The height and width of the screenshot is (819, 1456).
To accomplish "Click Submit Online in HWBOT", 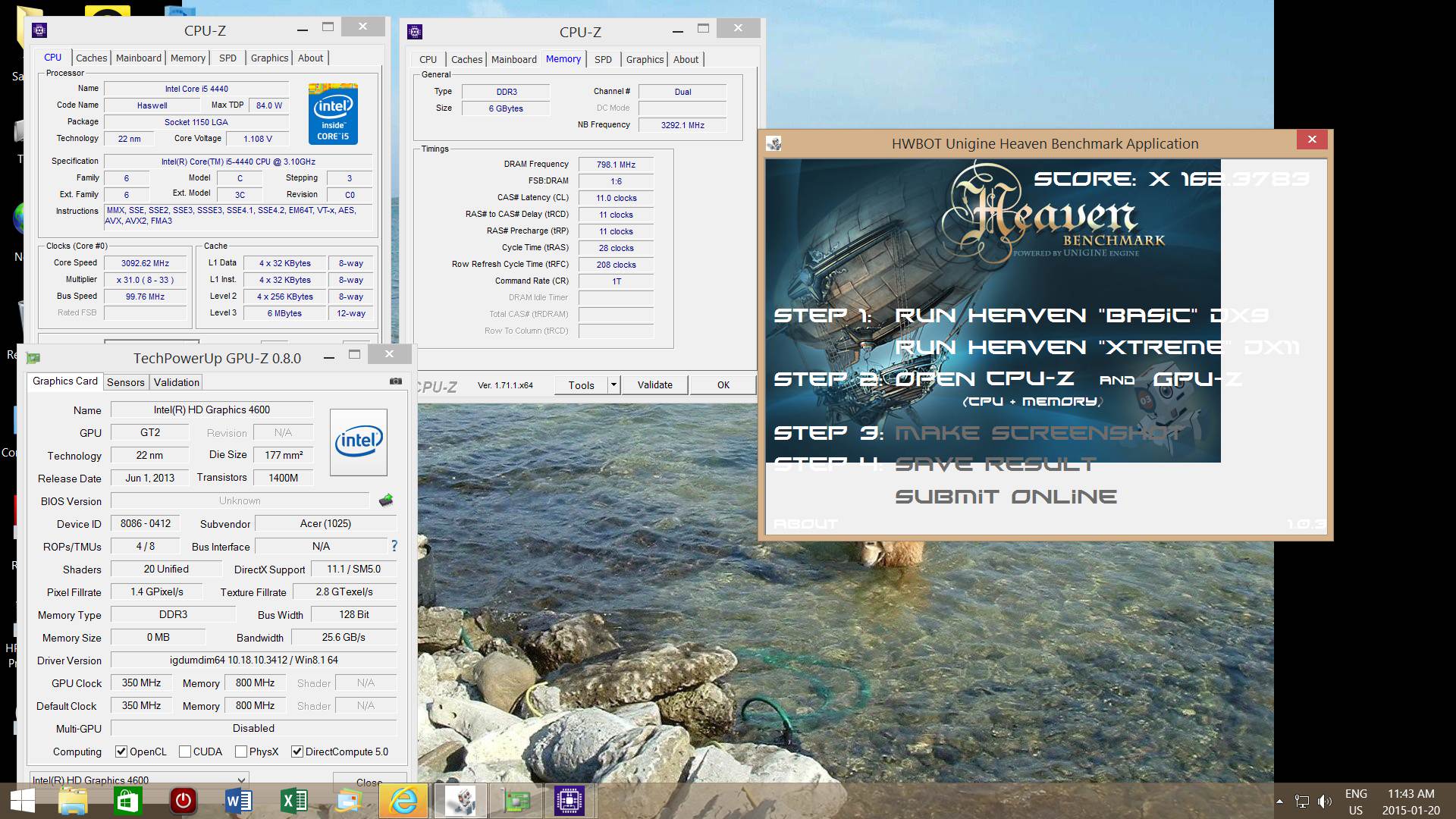I will click(x=1006, y=497).
